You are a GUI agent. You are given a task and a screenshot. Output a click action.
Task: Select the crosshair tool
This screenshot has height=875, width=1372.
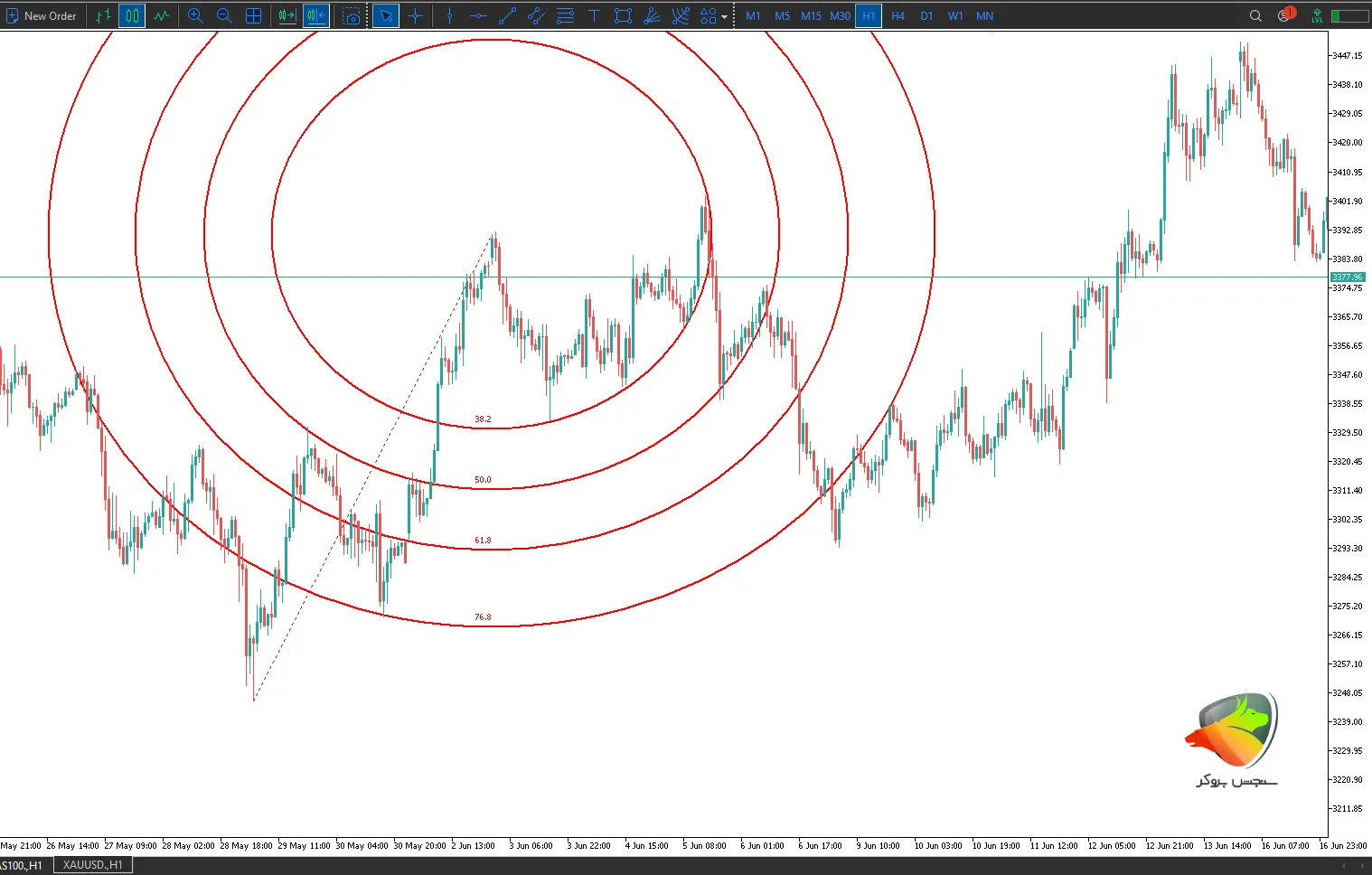415,15
